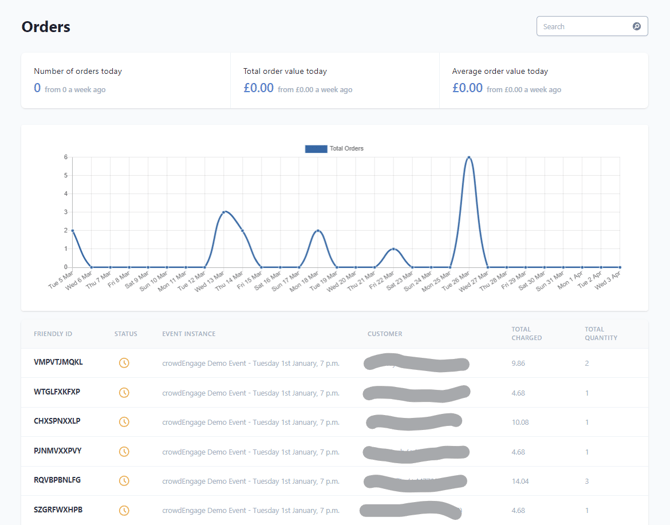
Task: Click the chart peak at Tue 26 Mar
Action: click(469, 157)
